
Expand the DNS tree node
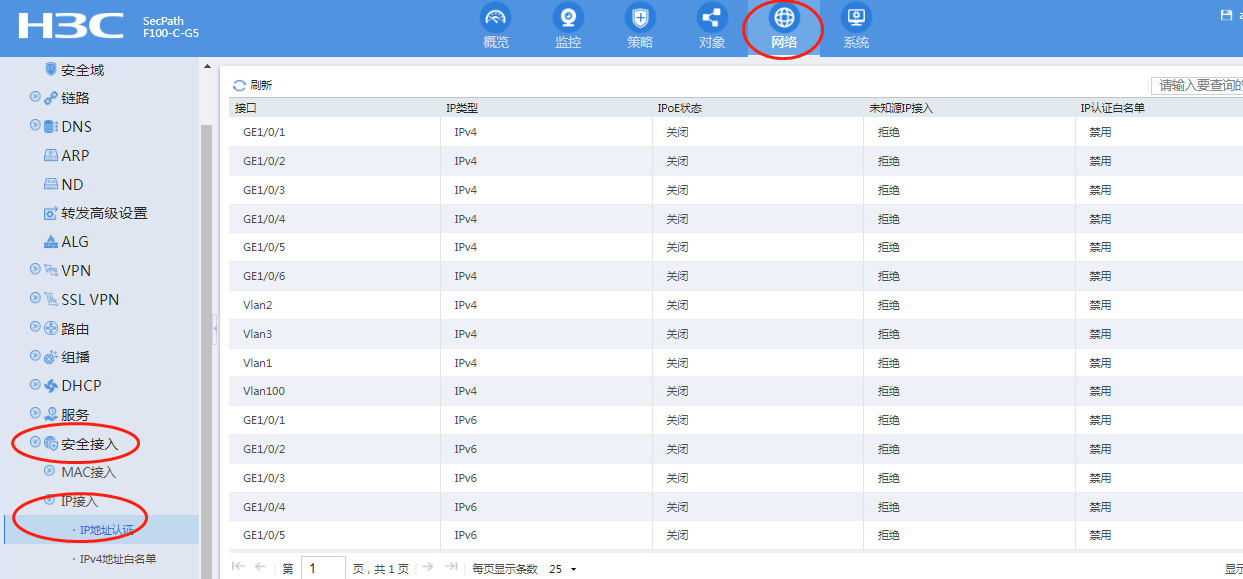[35, 126]
